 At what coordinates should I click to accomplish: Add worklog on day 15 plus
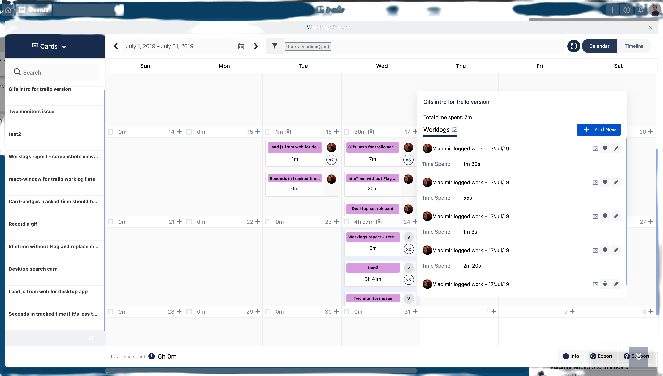(258, 132)
